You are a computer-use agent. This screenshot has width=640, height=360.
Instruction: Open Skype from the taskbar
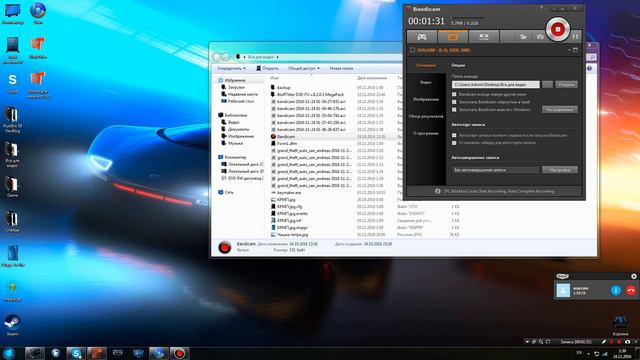pyautogui.click(x=76, y=353)
